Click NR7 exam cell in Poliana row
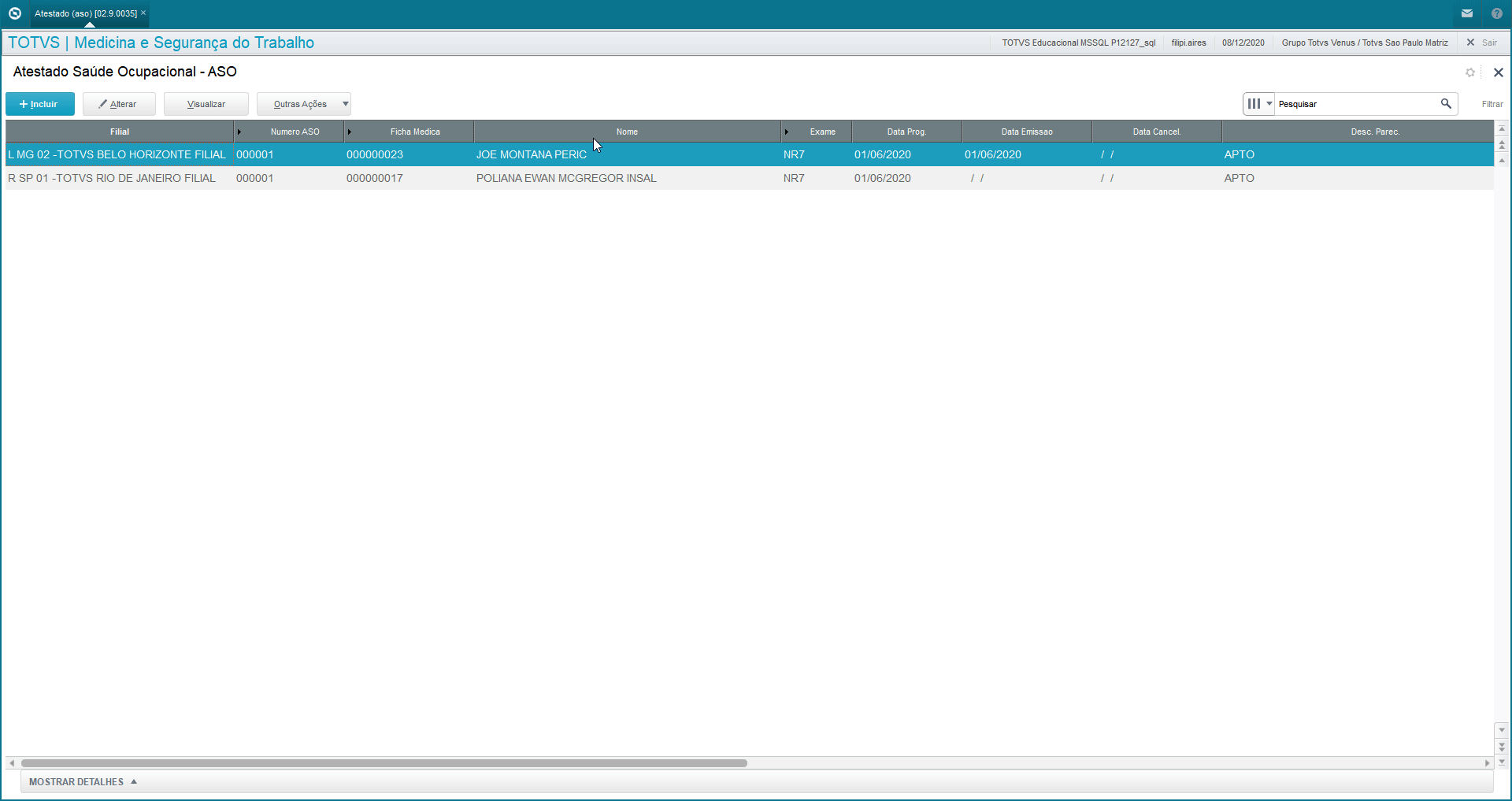Image resolution: width=1512 pixels, height=801 pixels. pyautogui.click(x=794, y=178)
